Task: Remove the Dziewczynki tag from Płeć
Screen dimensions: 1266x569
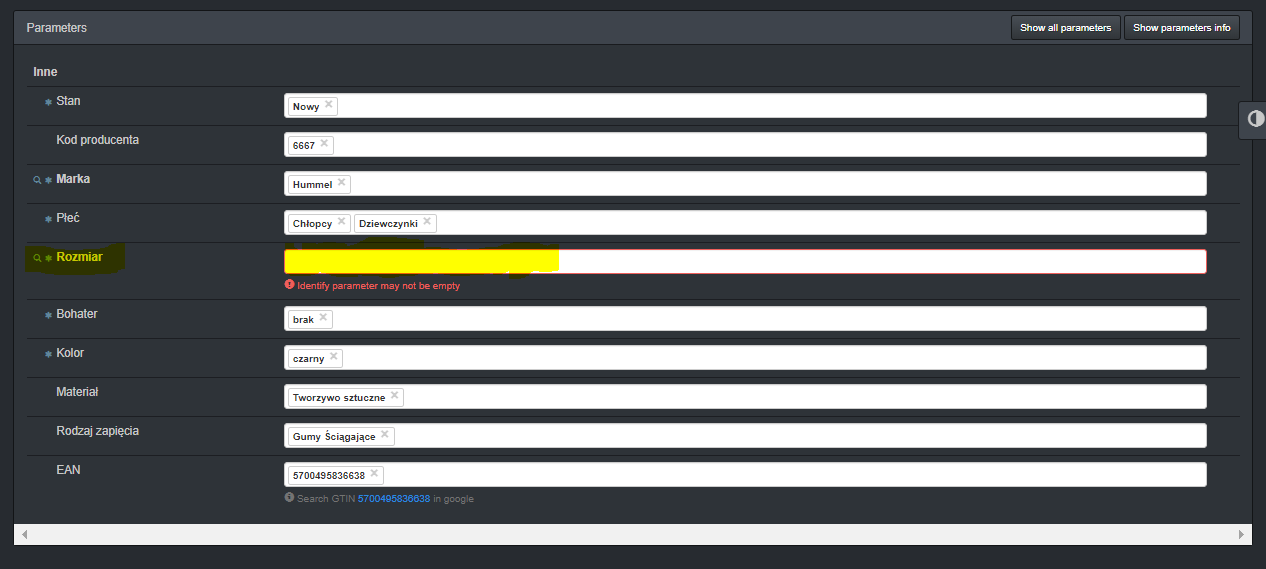Action: [427, 222]
